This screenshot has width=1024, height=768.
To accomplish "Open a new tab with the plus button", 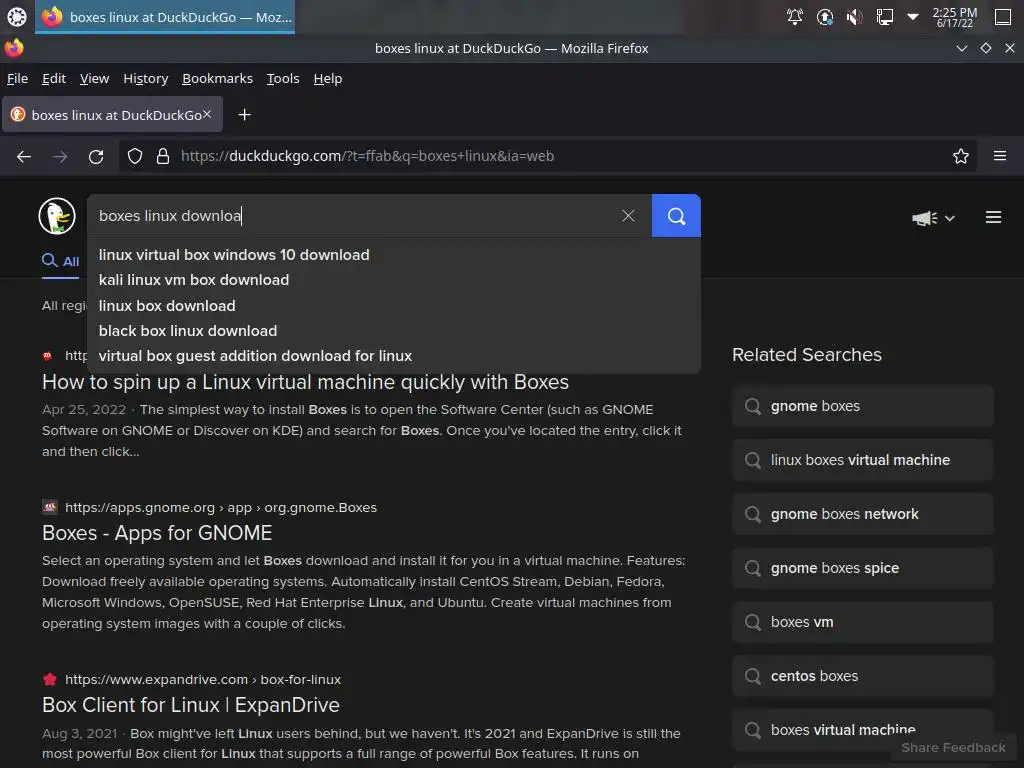I will click(x=244, y=115).
